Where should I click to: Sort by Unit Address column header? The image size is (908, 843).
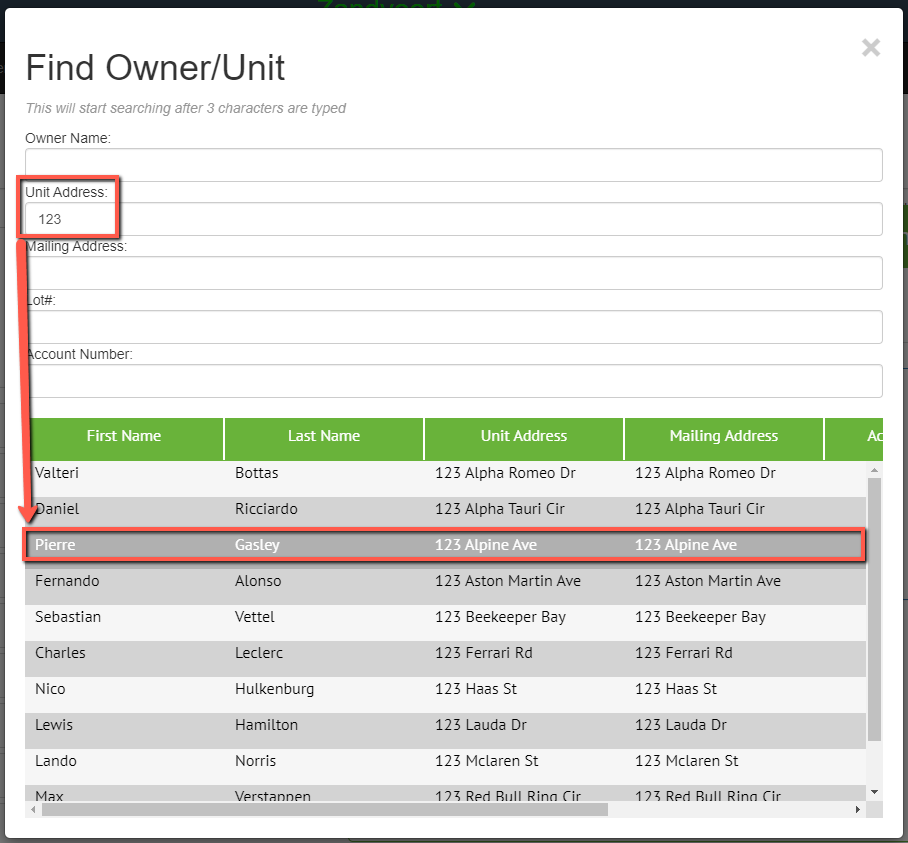point(523,436)
